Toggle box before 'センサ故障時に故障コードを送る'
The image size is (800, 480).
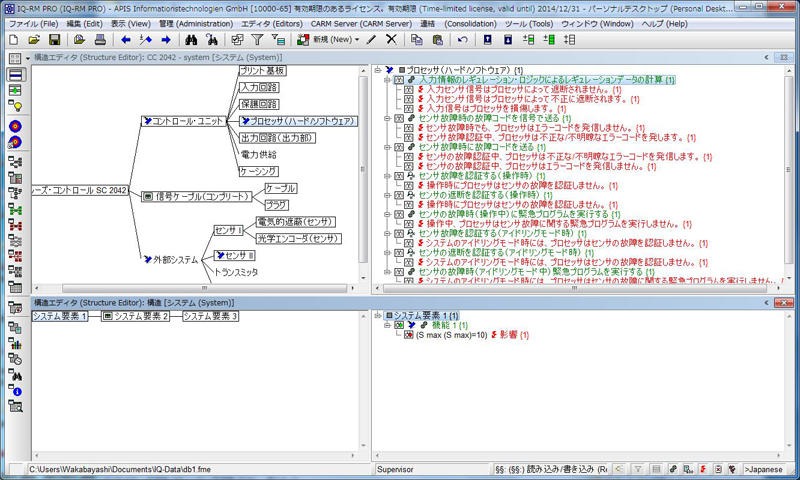coord(398,147)
